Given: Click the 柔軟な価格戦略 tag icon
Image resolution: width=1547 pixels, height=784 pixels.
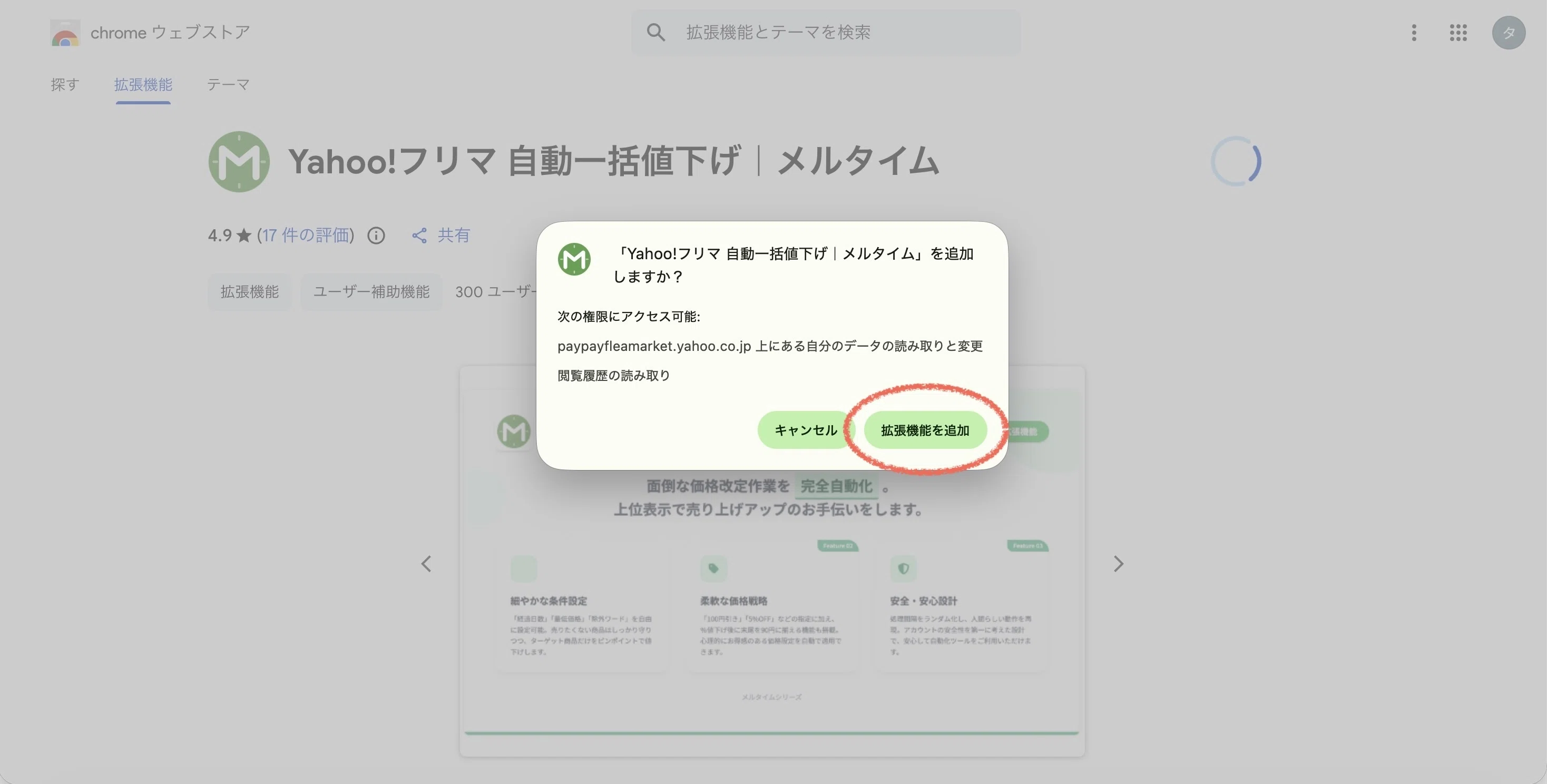Looking at the screenshot, I should pyautogui.click(x=713, y=569).
